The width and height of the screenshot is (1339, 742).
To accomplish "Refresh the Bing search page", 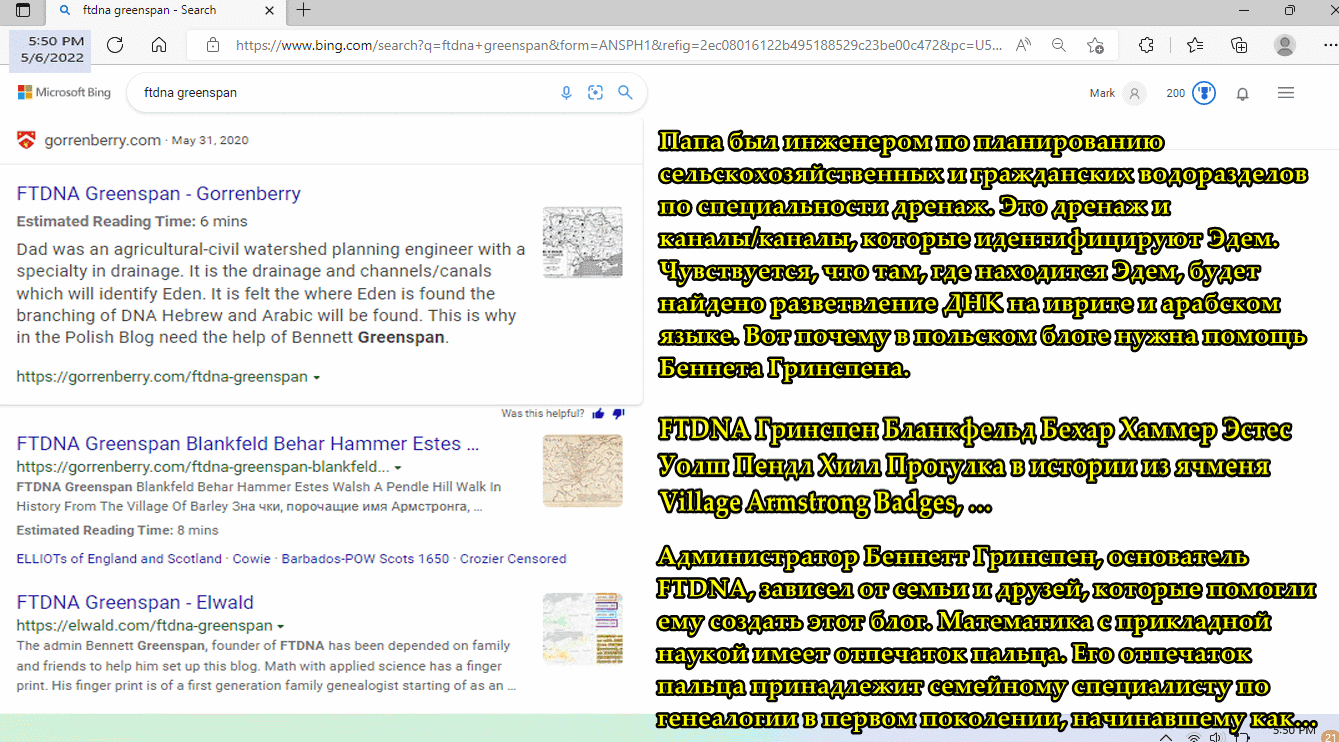I will [115, 45].
